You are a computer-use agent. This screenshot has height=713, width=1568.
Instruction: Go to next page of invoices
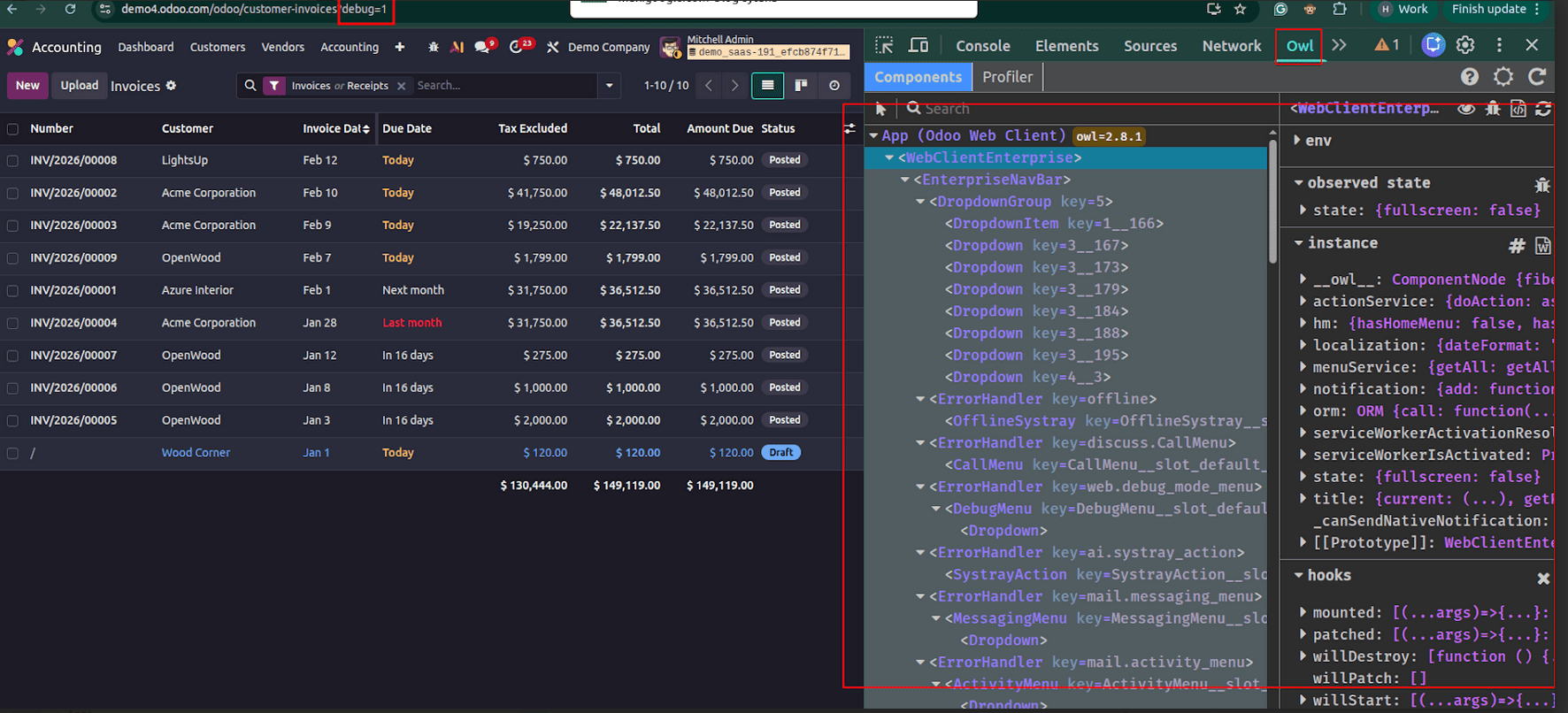coord(734,85)
